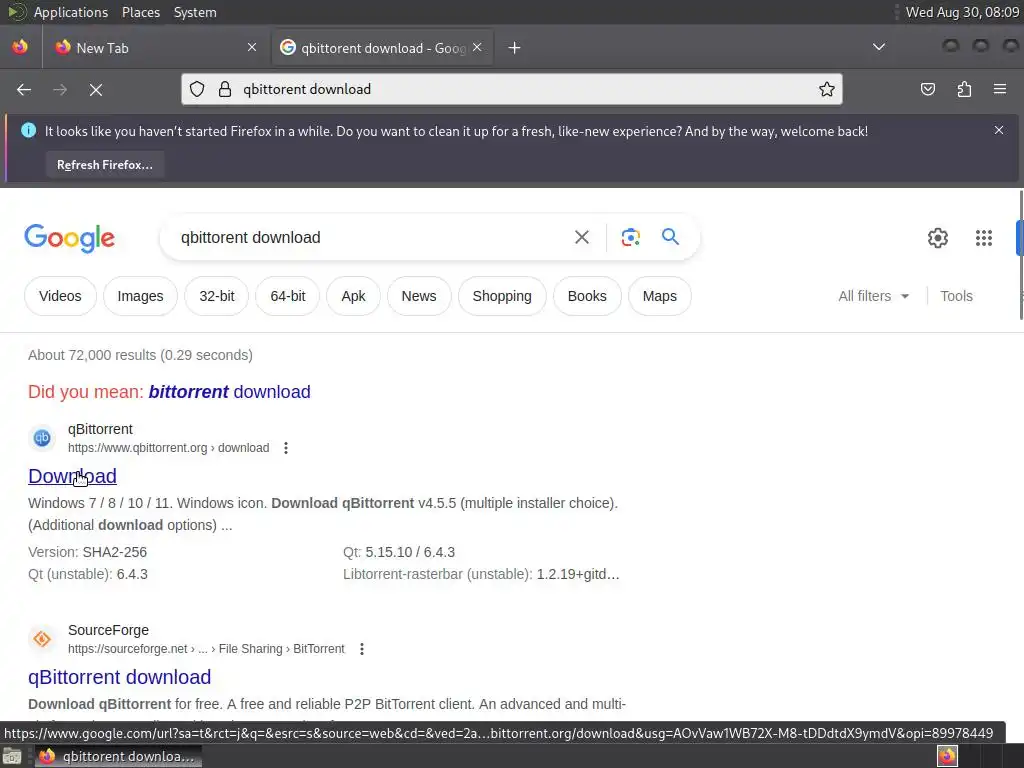1024x768 pixels.
Task: Close the qbittorent download Google tab
Action: [477, 47]
